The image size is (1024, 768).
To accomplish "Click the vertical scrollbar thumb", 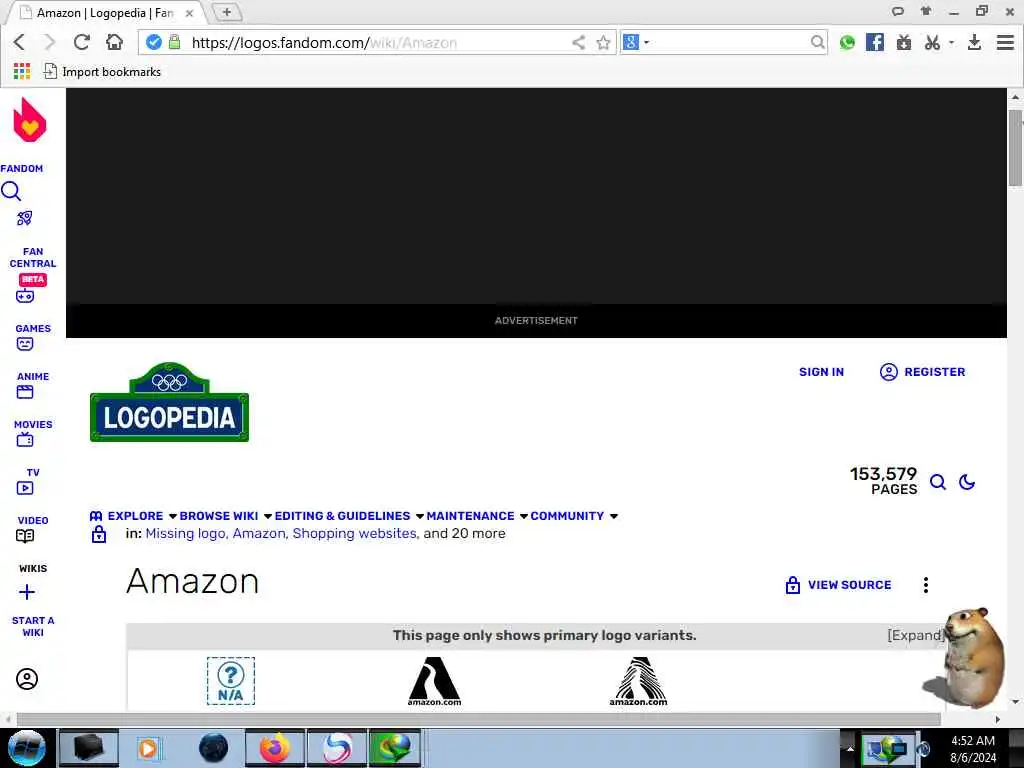I will click(1015, 148).
